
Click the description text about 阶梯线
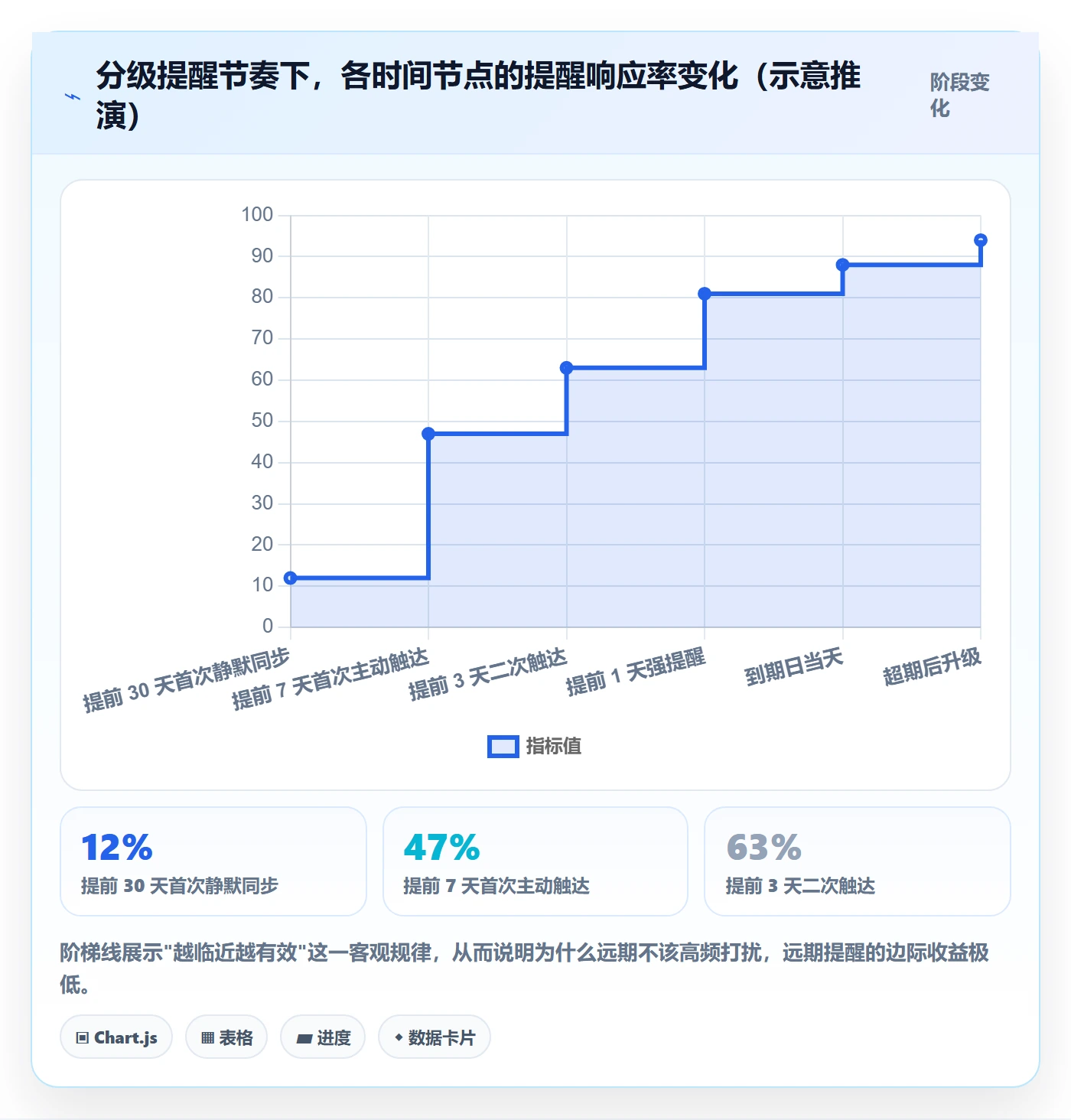pyautogui.click(x=525, y=968)
